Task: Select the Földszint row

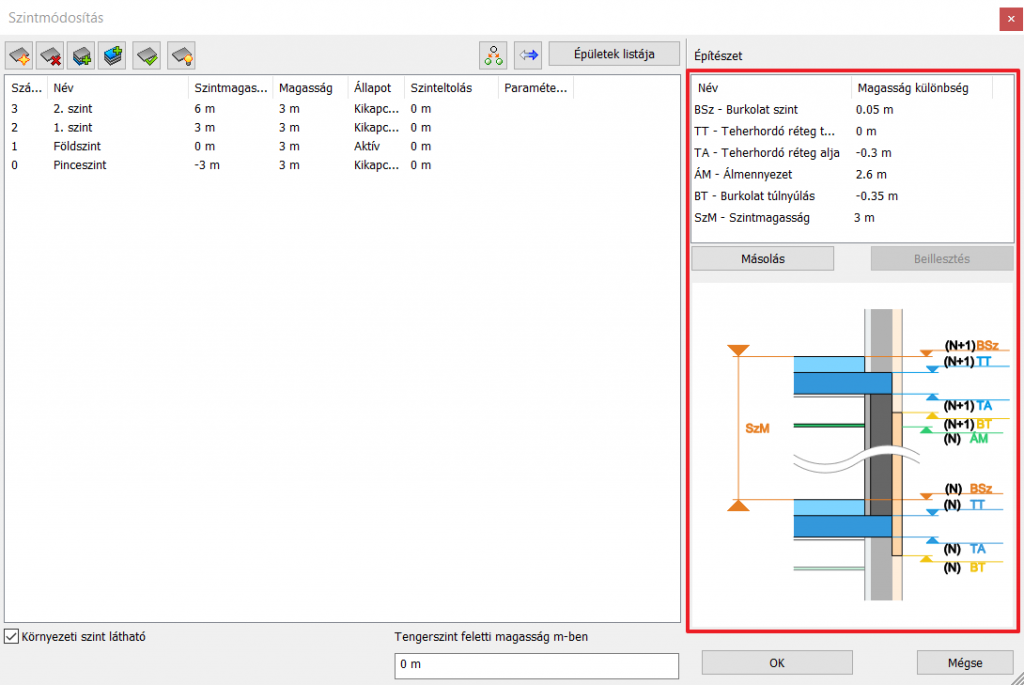Action: pos(342,146)
